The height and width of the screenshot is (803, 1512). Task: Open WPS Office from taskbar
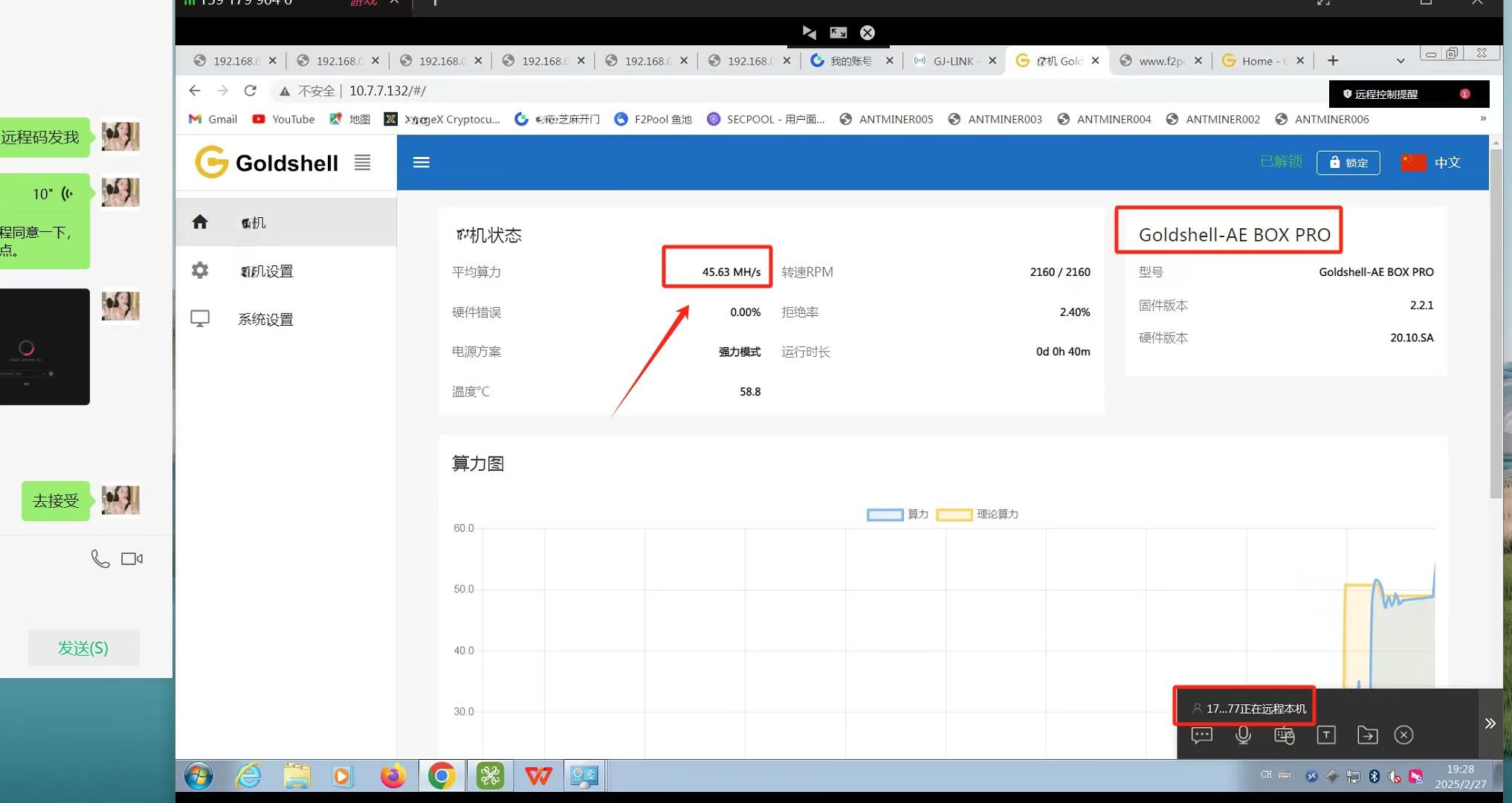538,776
